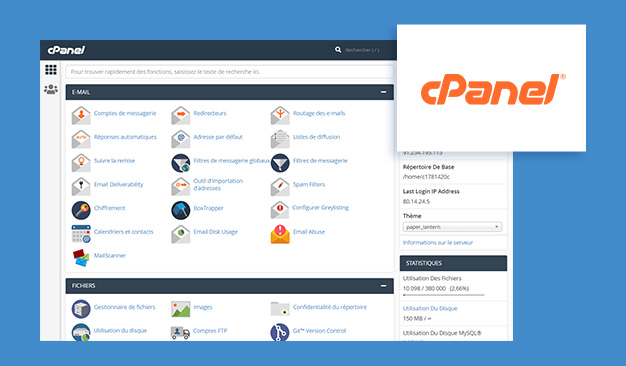
Task: Open the Gestionnaire de fichiers icon
Action: pyautogui.click(x=81, y=309)
